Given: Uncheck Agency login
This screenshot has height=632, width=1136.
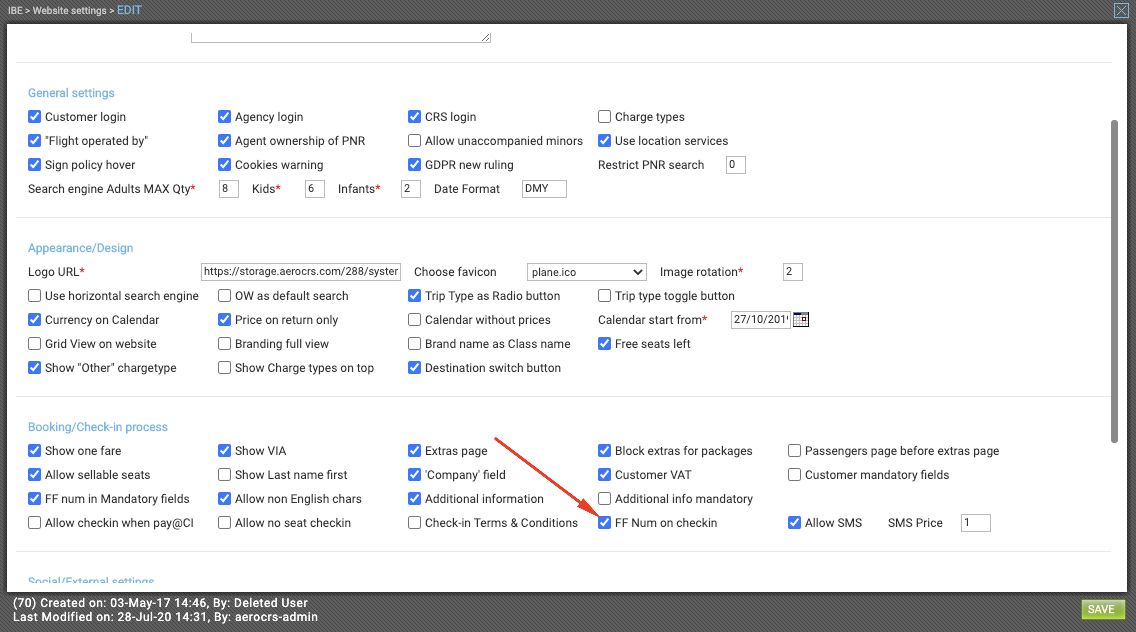Looking at the screenshot, I should click(x=225, y=117).
